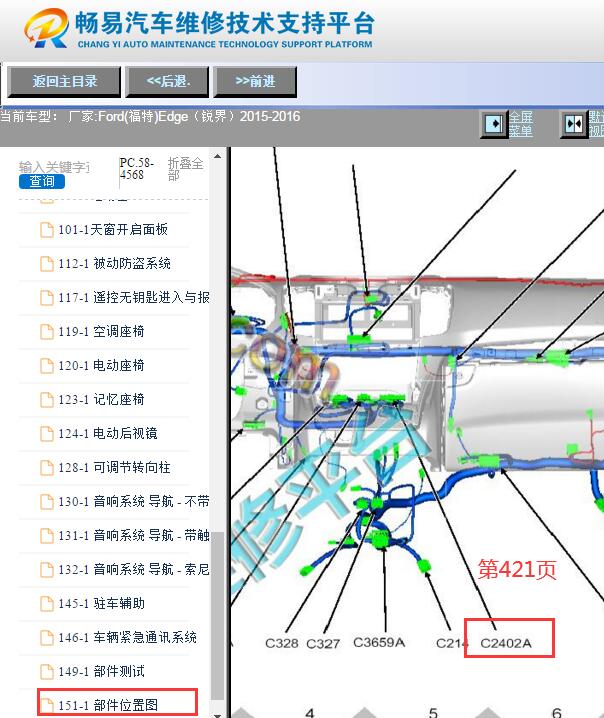Click document icon beside 120-1 电动座椅
604x718 pixels.
click(47, 366)
